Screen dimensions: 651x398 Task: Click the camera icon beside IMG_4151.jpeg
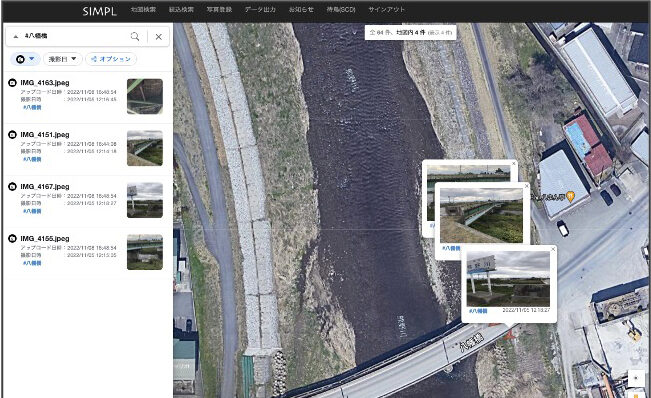click(12, 134)
